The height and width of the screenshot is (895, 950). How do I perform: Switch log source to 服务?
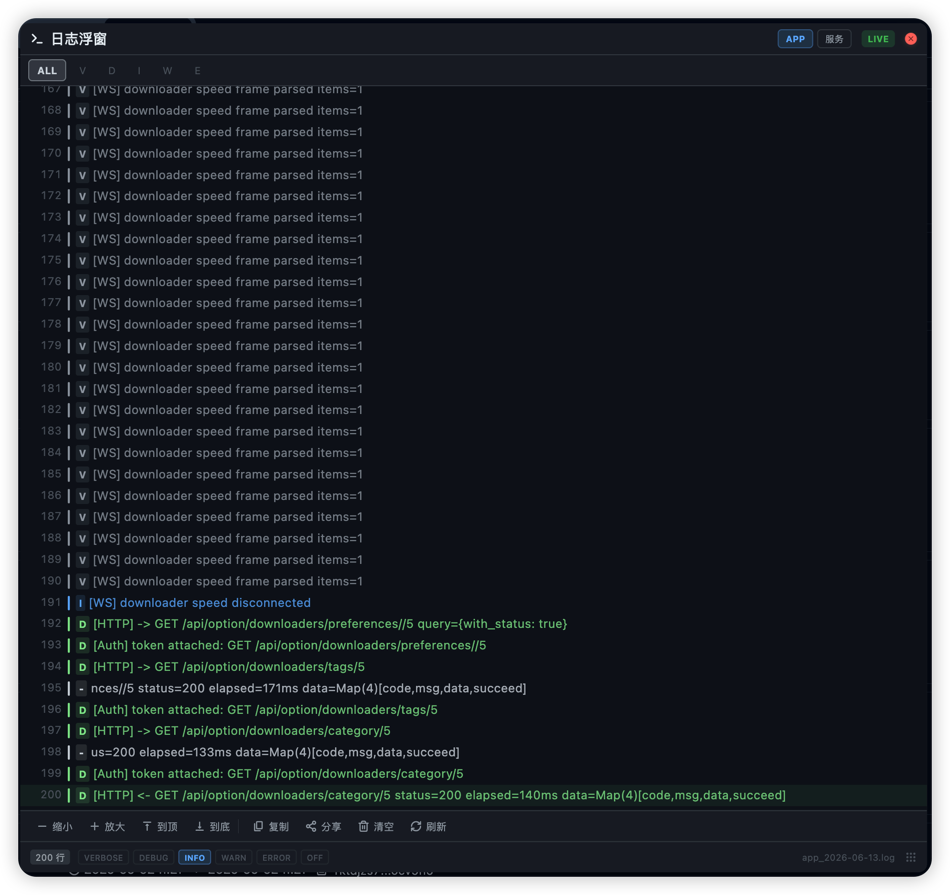pos(834,39)
